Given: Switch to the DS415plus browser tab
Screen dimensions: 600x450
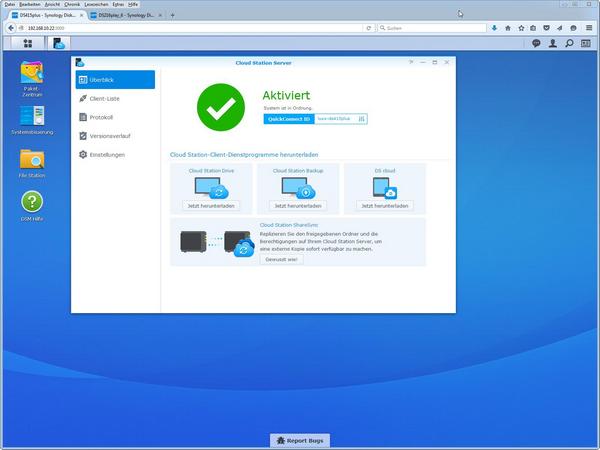Looking at the screenshot, I should (x=47, y=15).
